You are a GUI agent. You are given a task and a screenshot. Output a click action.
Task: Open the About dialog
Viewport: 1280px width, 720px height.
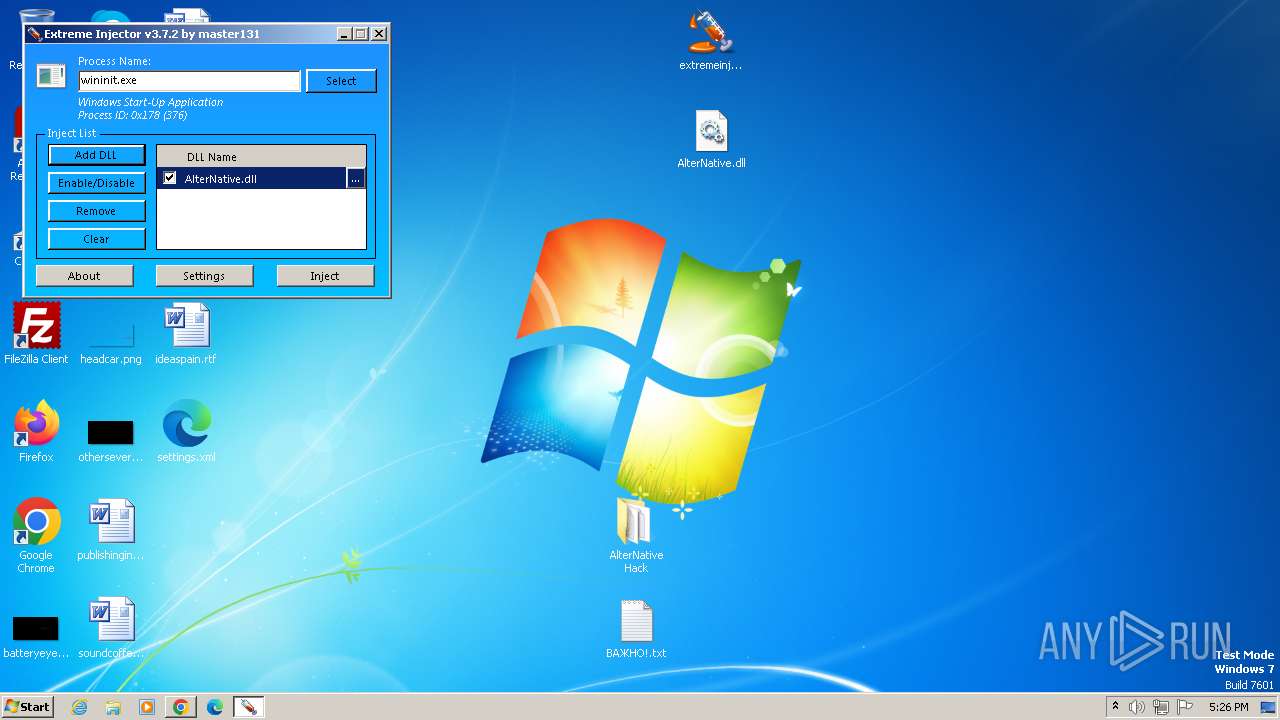[x=84, y=276]
